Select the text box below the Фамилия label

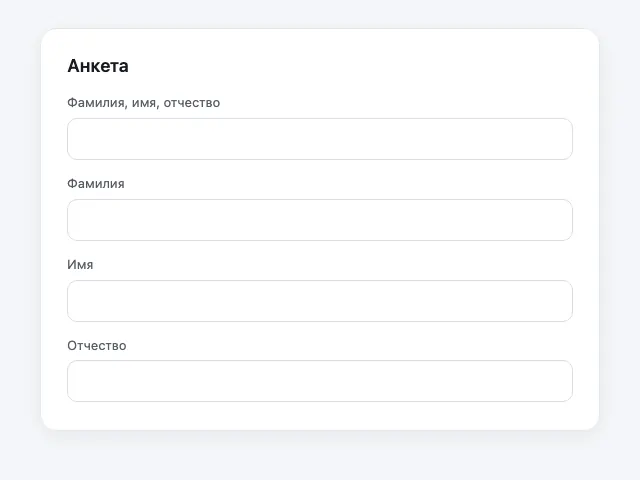(320, 220)
